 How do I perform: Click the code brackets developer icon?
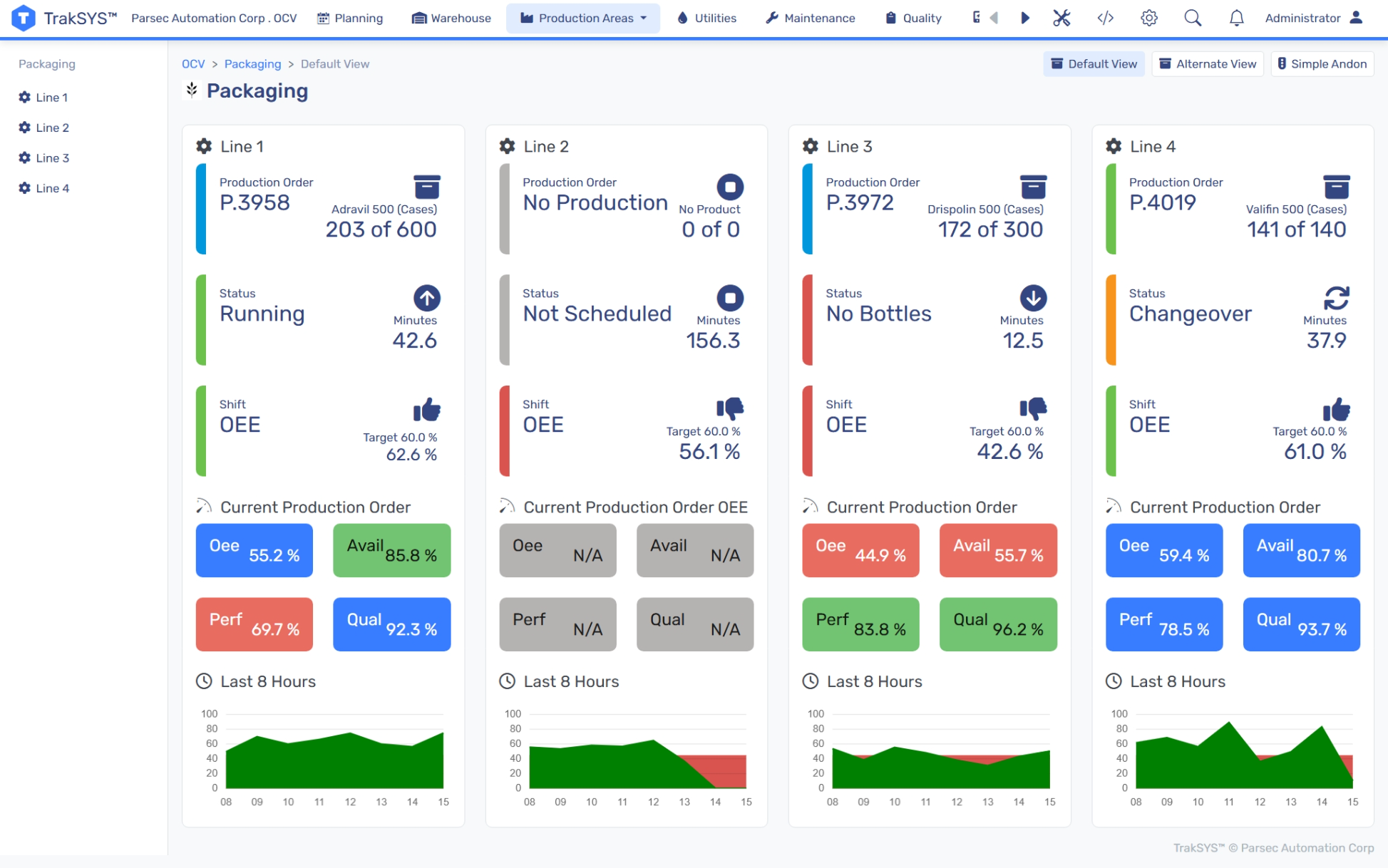tap(1105, 18)
